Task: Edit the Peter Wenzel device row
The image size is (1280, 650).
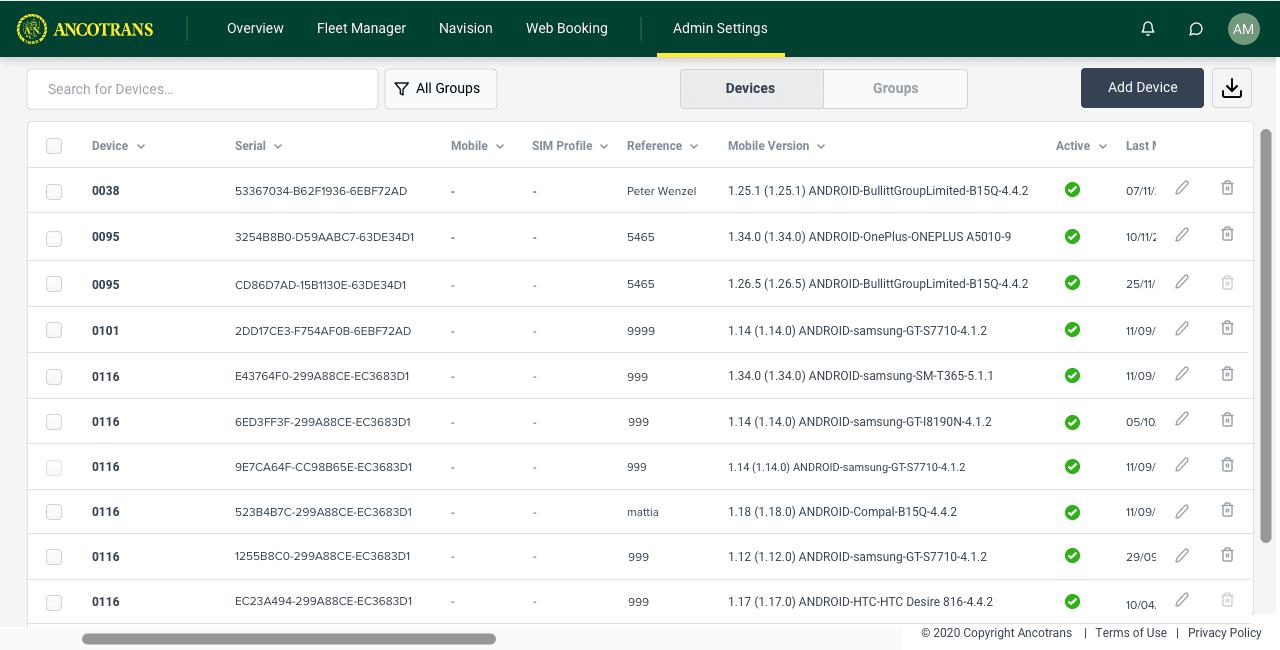Action: pyautogui.click(x=1182, y=188)
